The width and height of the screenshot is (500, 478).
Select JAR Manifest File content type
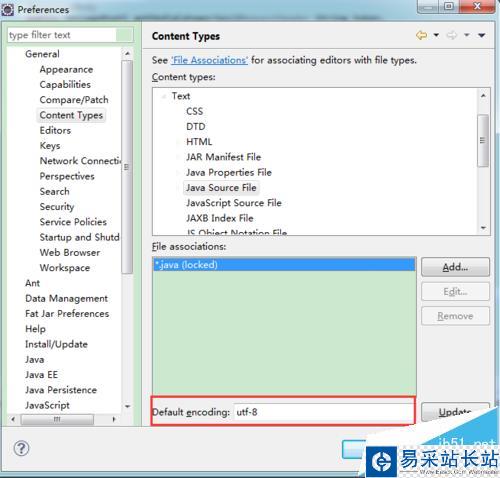tap(223, 157)
